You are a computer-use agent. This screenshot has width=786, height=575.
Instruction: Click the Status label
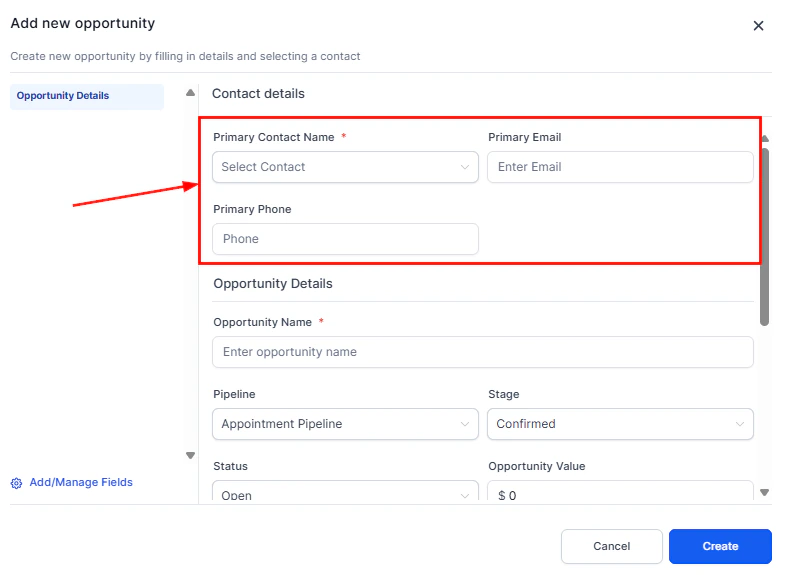pos(231,466)
